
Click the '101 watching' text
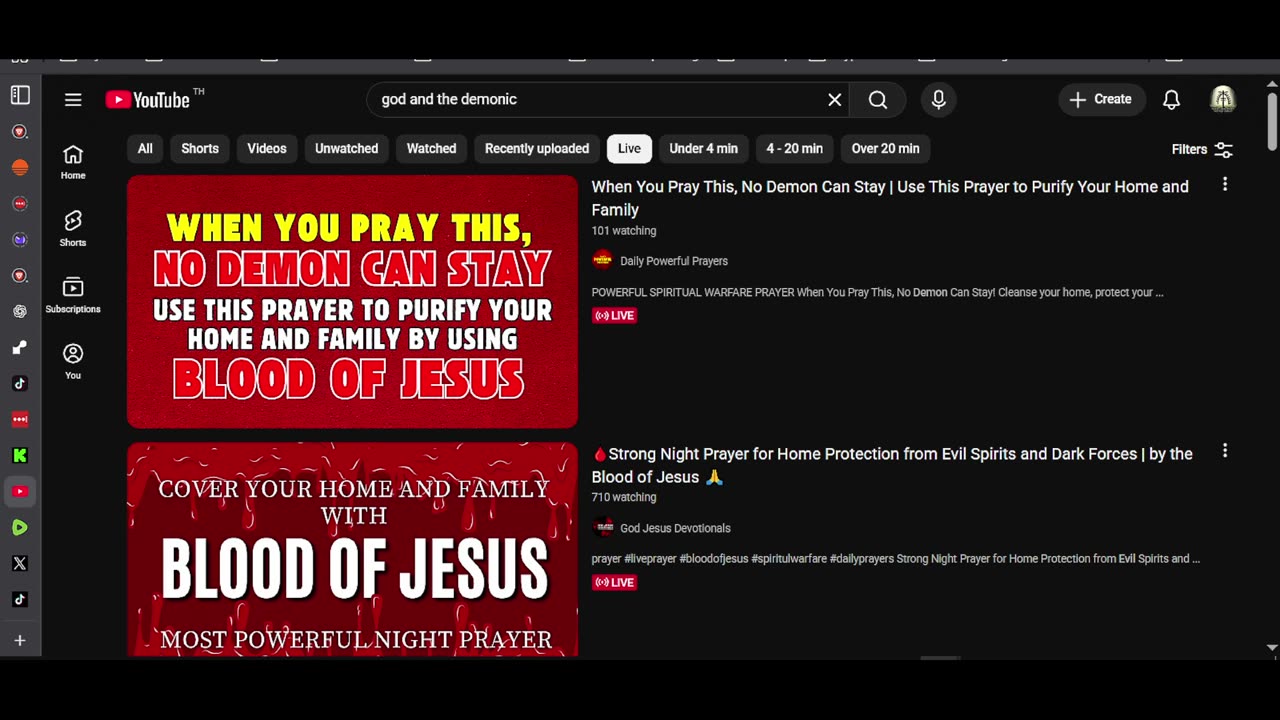(624, 231)
